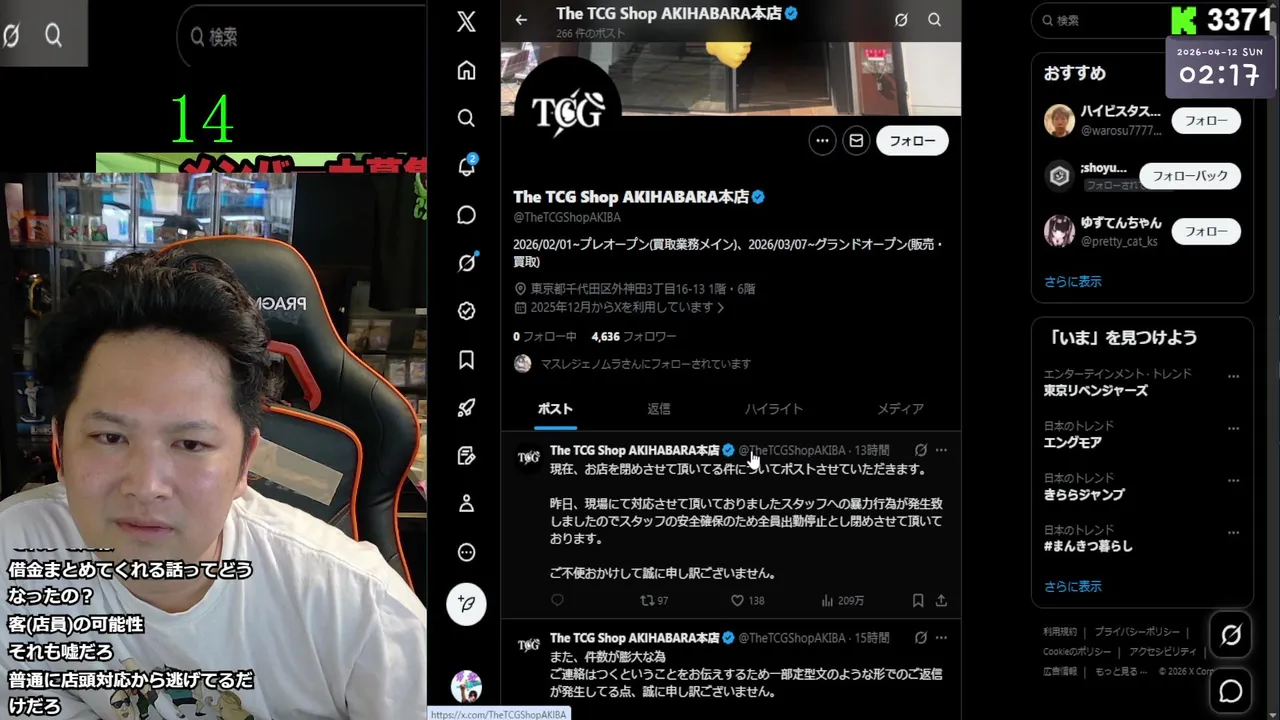
Task: Open 2025年12月からXを利用しています account info
Action: (x=628, y=308)
